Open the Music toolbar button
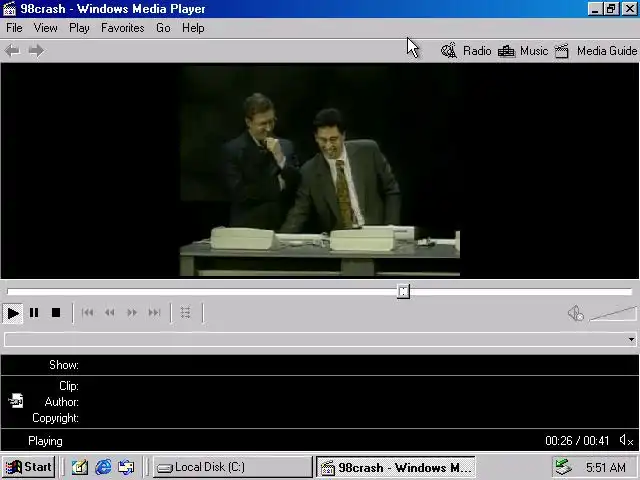 pyautogui.click(x=523, y=51)
